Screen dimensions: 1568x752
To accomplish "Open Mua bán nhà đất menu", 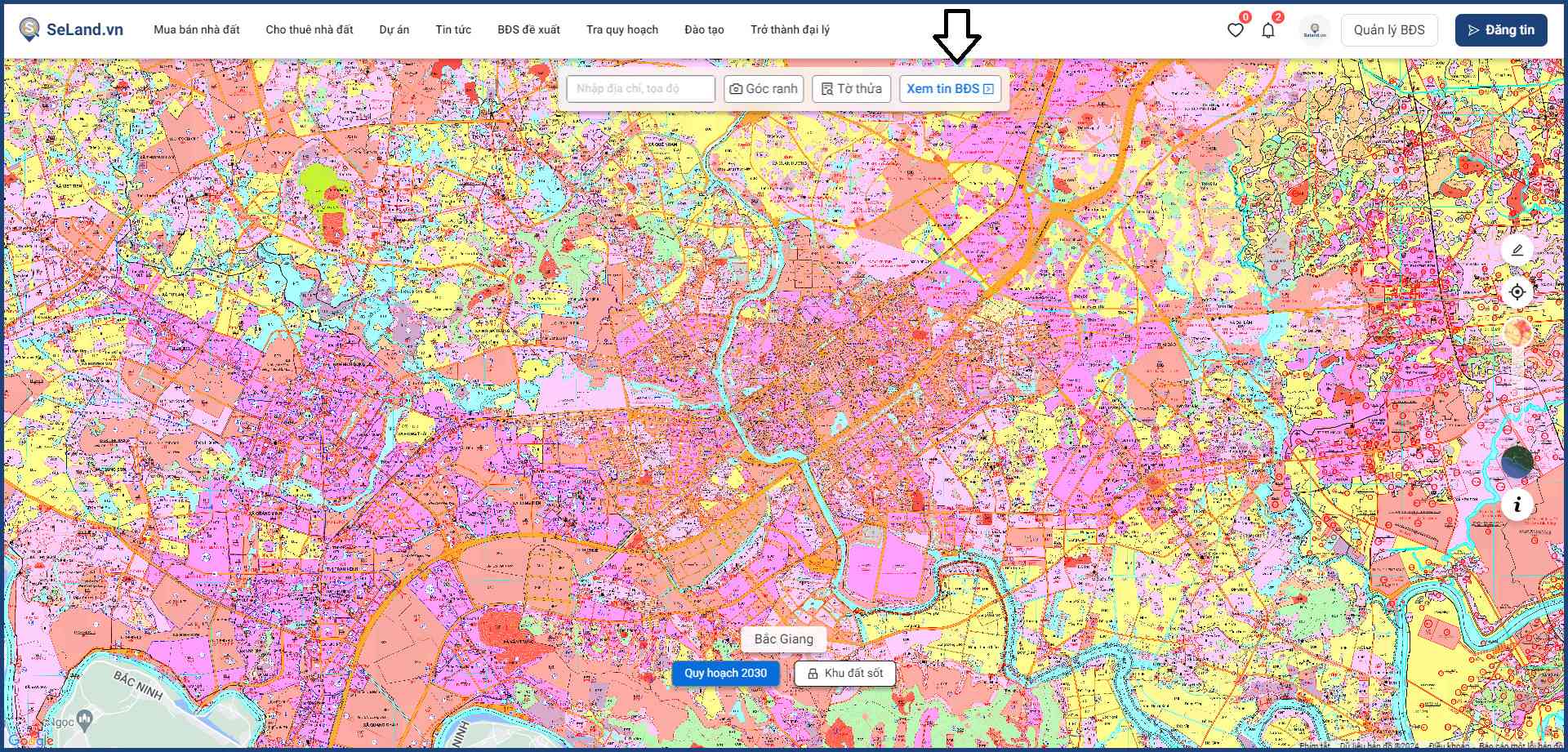I will coord(197,29).
